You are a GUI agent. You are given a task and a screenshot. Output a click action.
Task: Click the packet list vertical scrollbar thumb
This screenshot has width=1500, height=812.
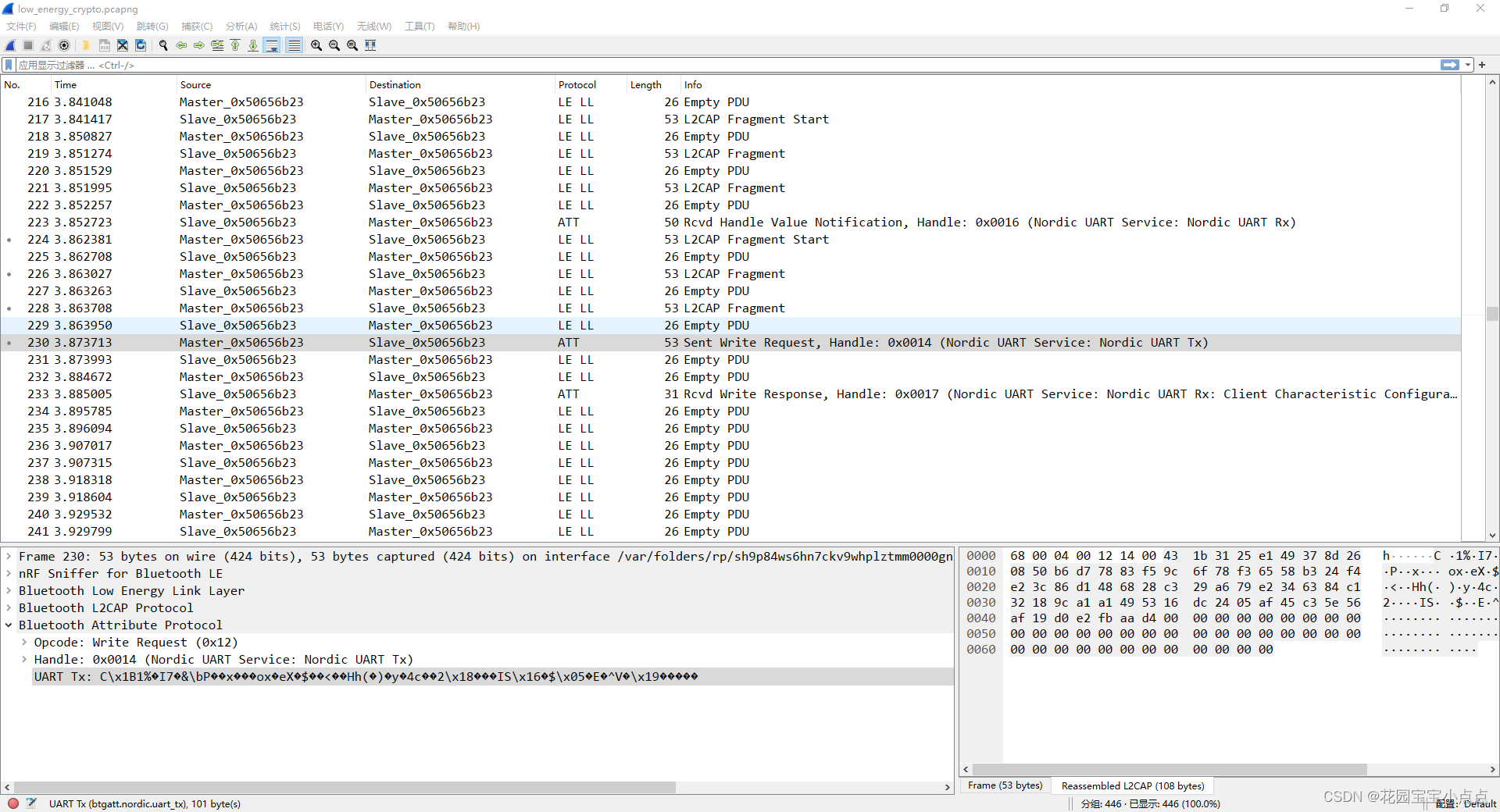1492,314
